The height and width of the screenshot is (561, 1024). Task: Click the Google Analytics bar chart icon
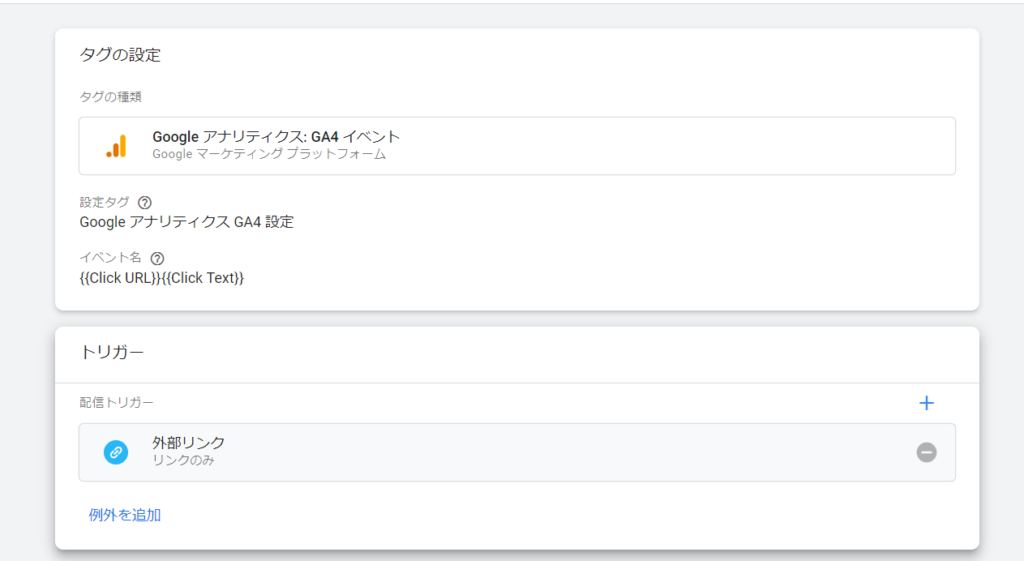click(x=116, y=146)
